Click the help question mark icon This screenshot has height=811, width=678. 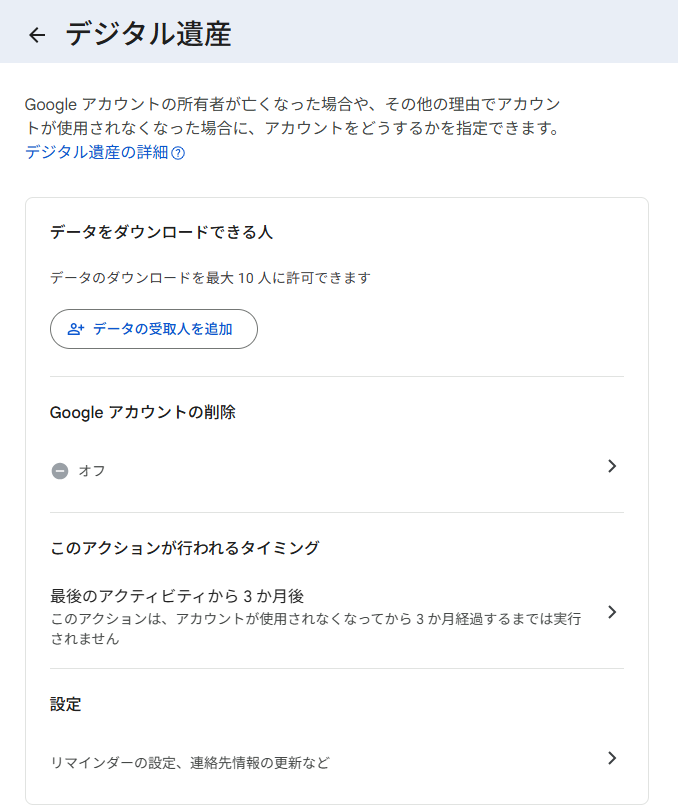178,153
